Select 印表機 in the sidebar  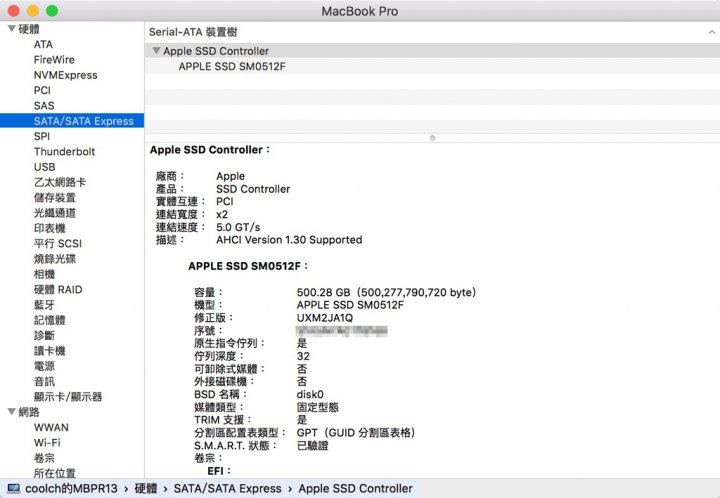pos(50,228)
